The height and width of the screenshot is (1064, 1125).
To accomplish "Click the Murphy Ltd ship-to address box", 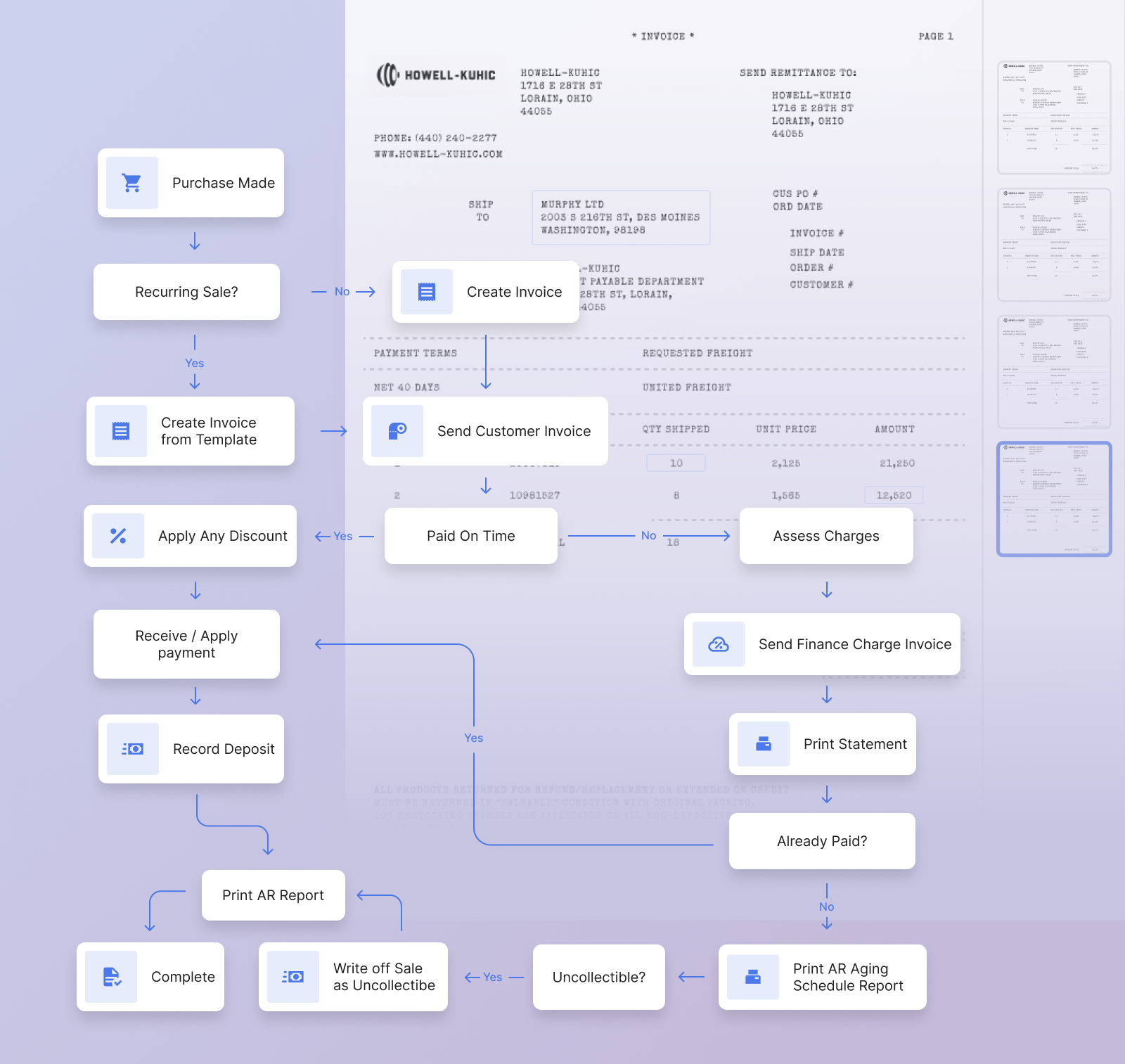I will coord(620,217).
